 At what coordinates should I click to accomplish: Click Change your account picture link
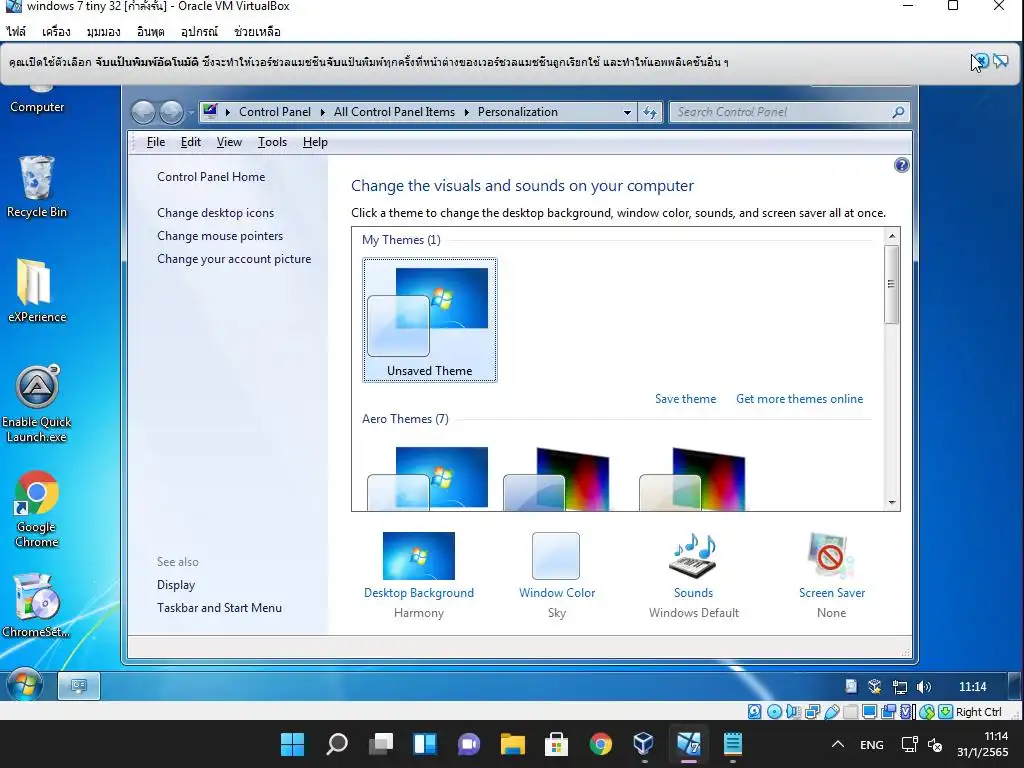(x=234, y=259)
